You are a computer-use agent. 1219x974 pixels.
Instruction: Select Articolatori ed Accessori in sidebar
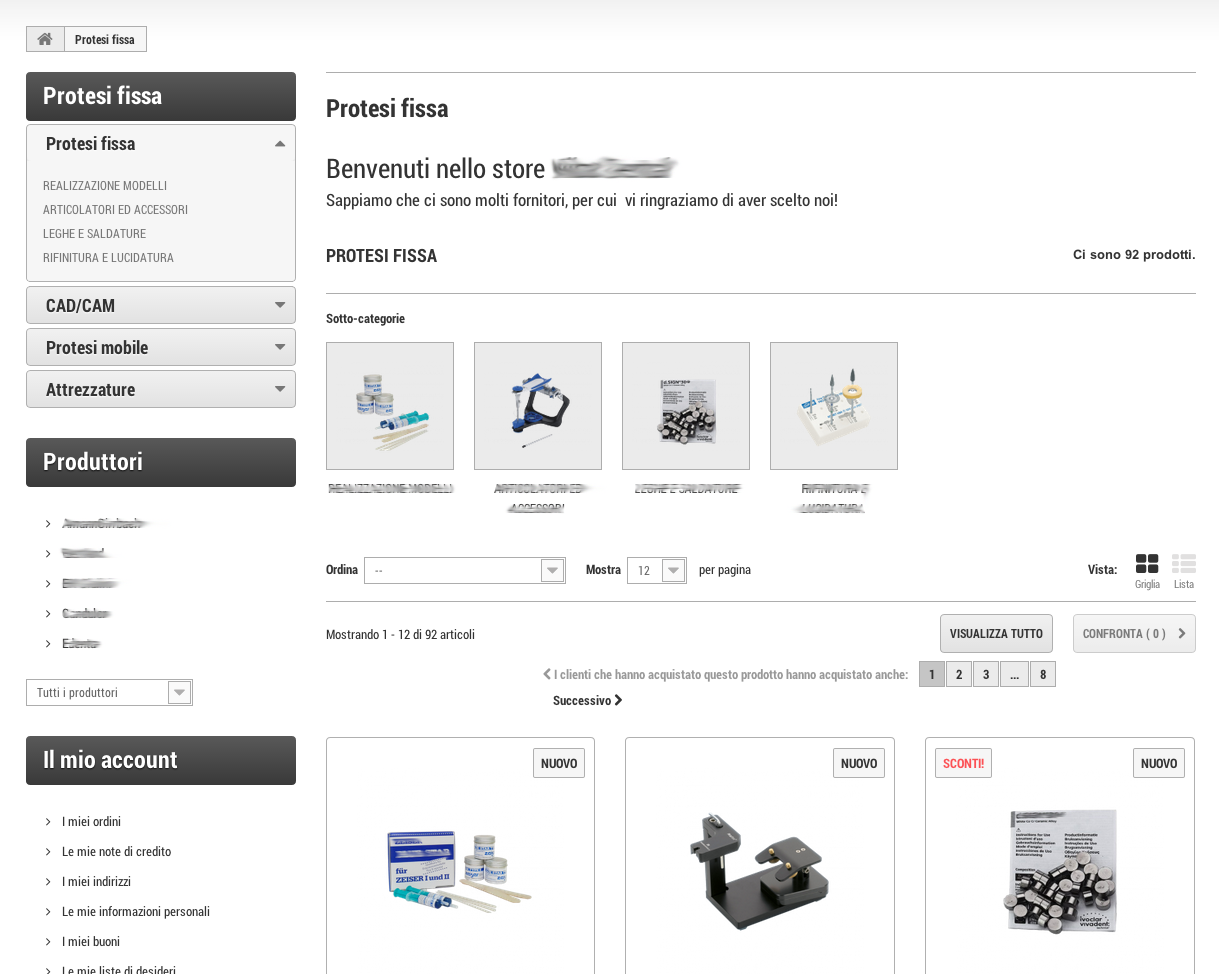point(115,210)
